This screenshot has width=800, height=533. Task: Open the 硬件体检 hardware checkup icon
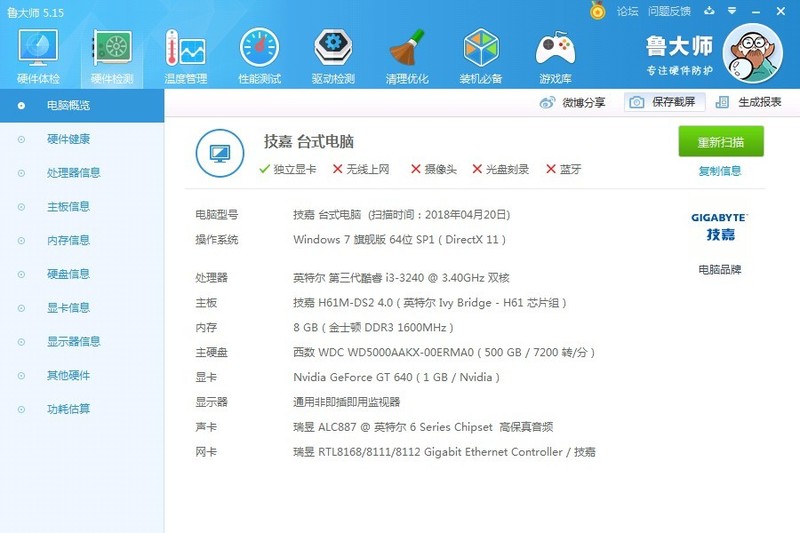tap(38, 55)
